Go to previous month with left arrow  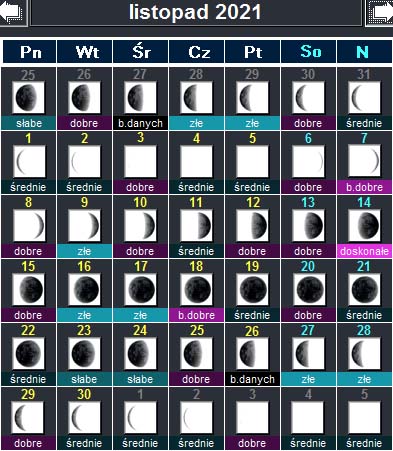pos(13,13)
